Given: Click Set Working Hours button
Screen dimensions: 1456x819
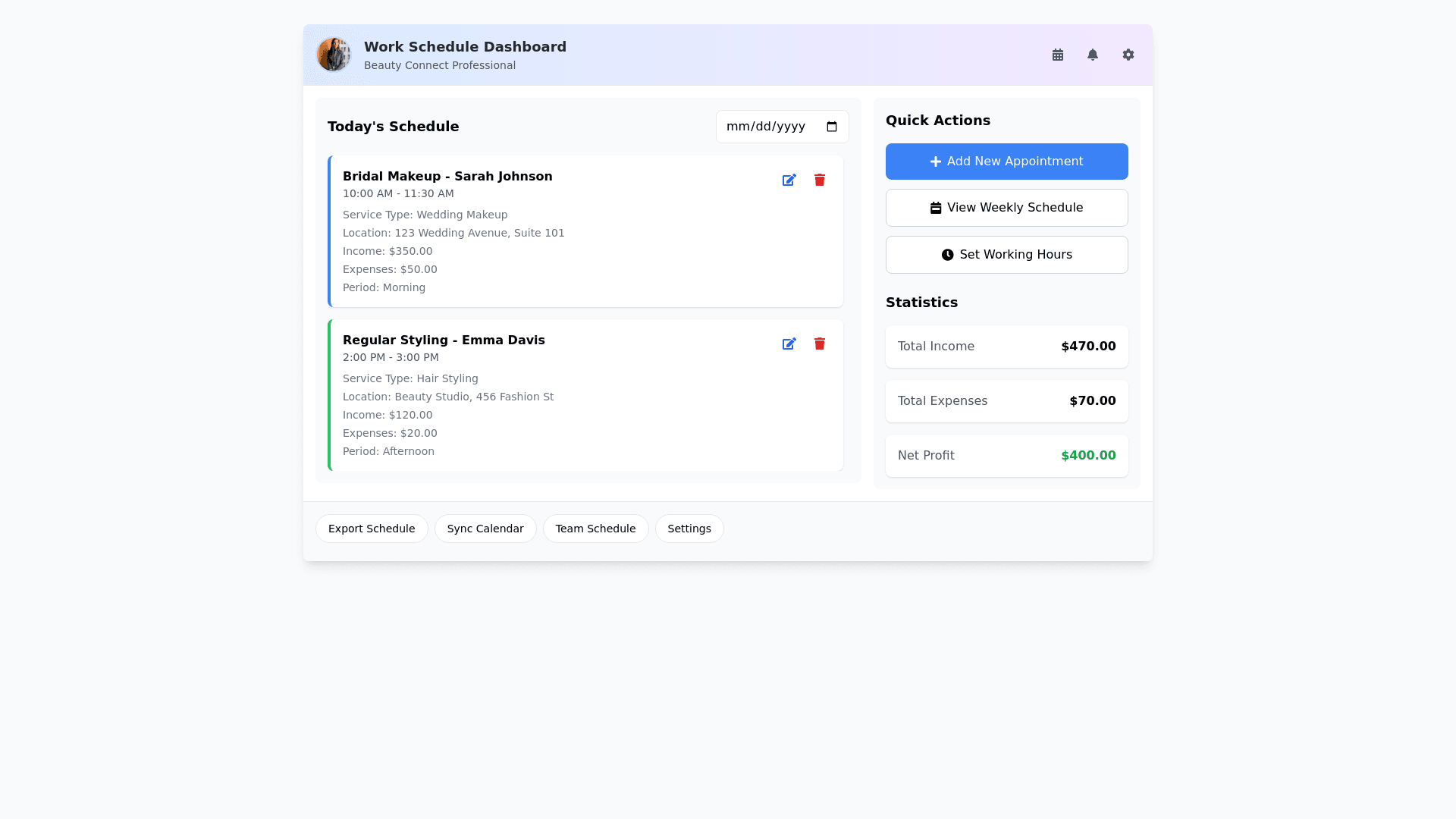Looking at the screenshot, I should click(1006, 255).
